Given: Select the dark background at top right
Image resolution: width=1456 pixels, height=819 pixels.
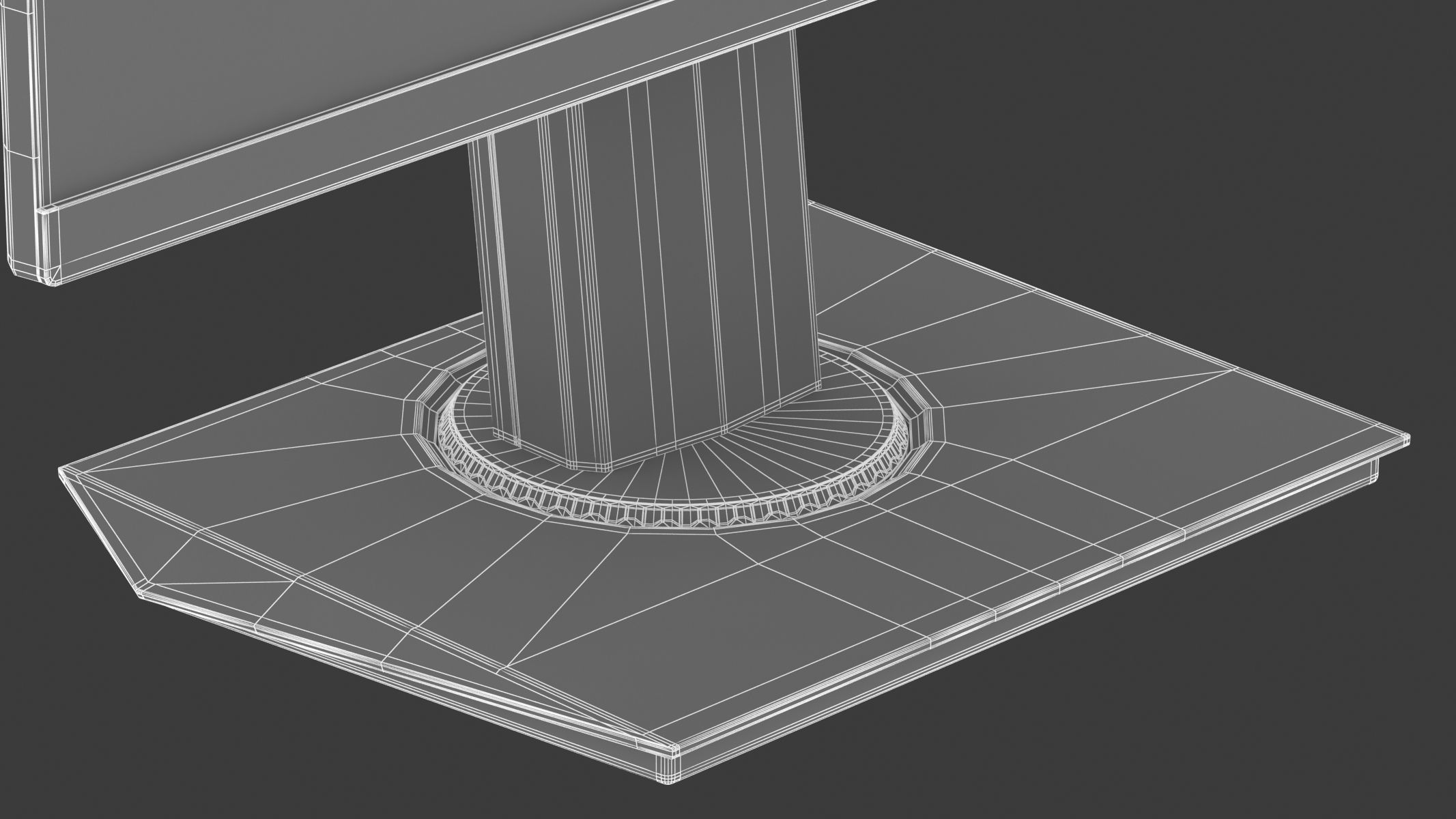Looking at the screenshot, I should 1229,102.
